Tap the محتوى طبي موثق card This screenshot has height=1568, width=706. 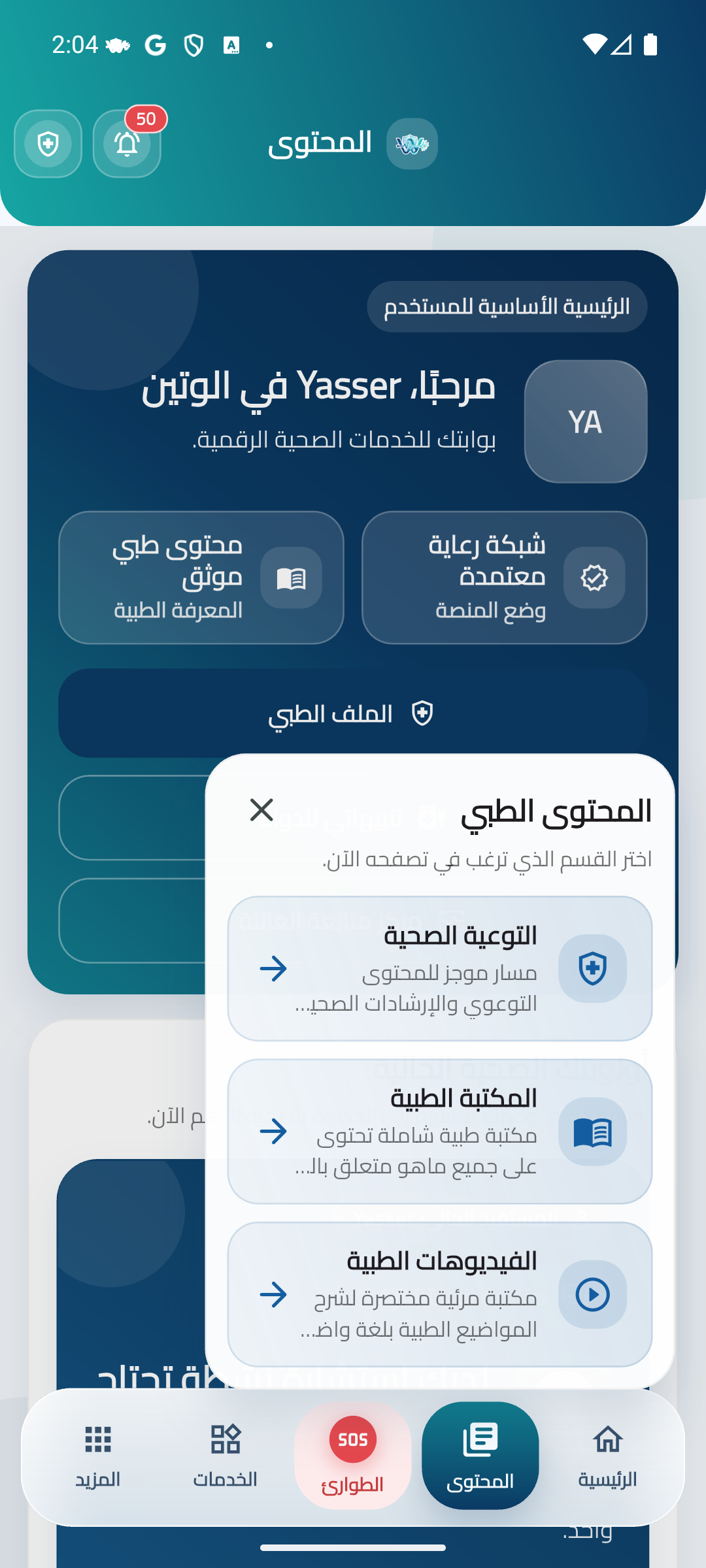pyautogui.click(x=201, y=578)
